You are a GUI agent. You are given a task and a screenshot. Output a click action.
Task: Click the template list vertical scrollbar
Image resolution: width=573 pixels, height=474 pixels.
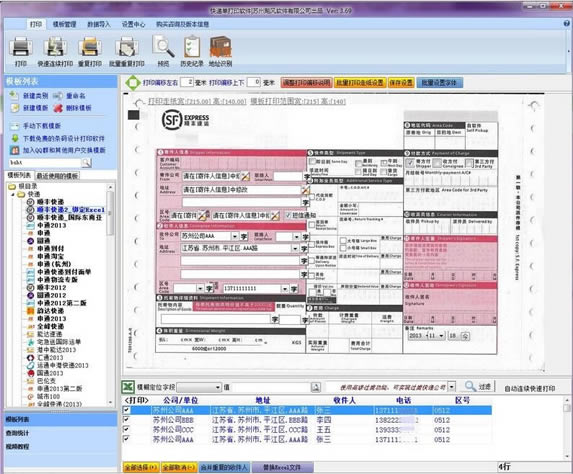(110, 295)
